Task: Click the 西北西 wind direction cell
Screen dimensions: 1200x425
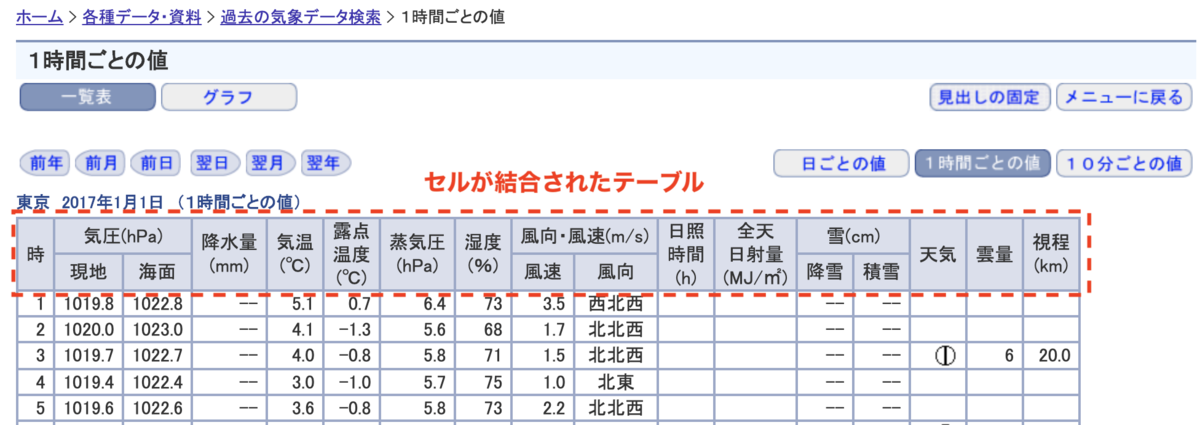Action: click(x=616, y=303)
